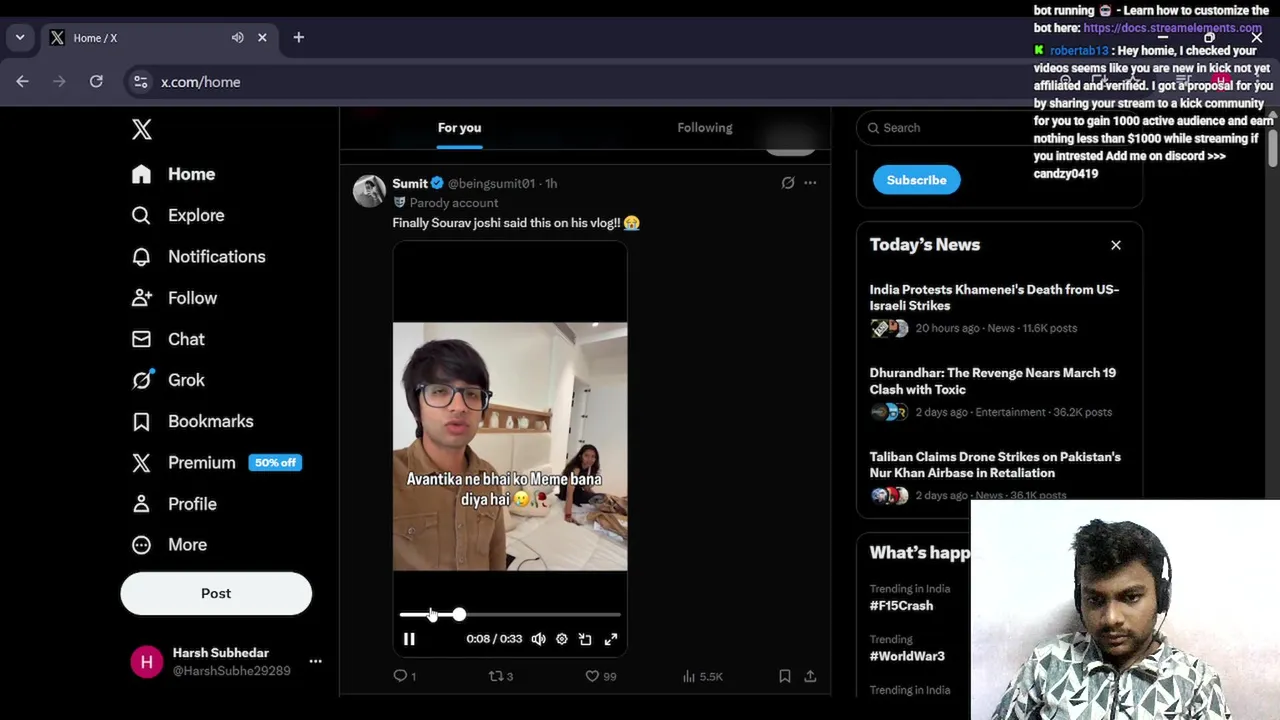This screenshot has height=720, width=1280.
Task: Go to Home in the sidebar
Action: pyautogui.click(x=173, y=174)
